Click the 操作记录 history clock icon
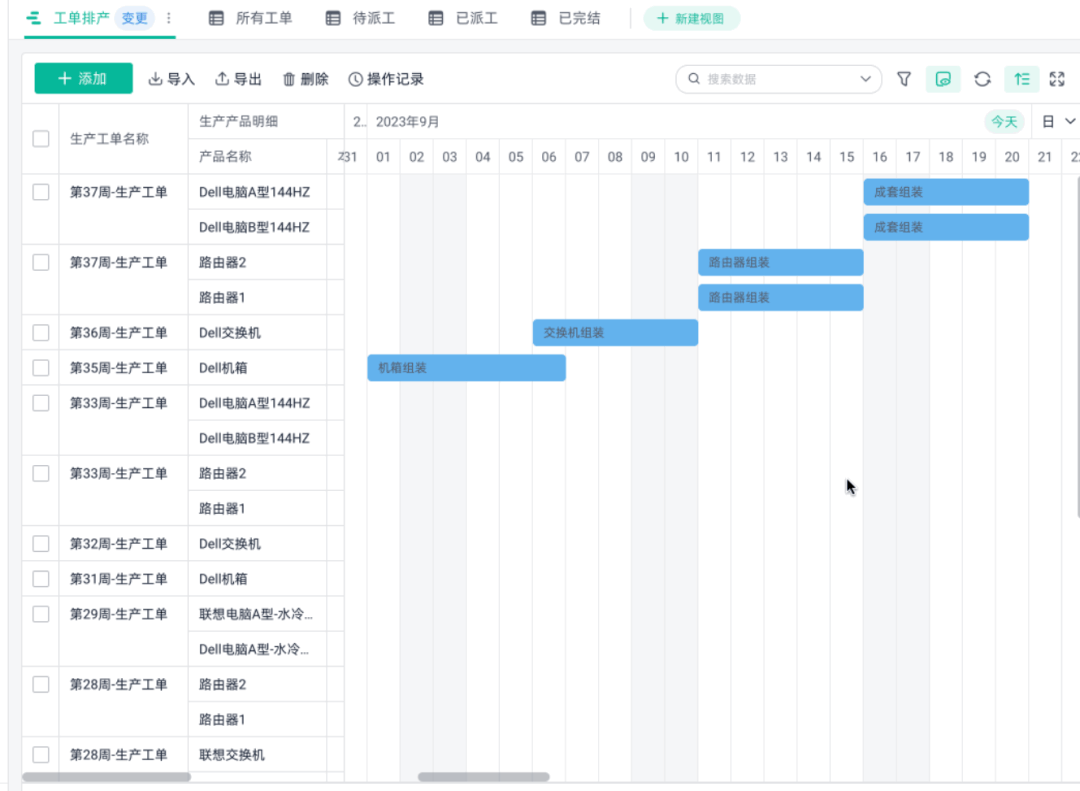The height and width of the screenshot is (791, 1080). 355,79
